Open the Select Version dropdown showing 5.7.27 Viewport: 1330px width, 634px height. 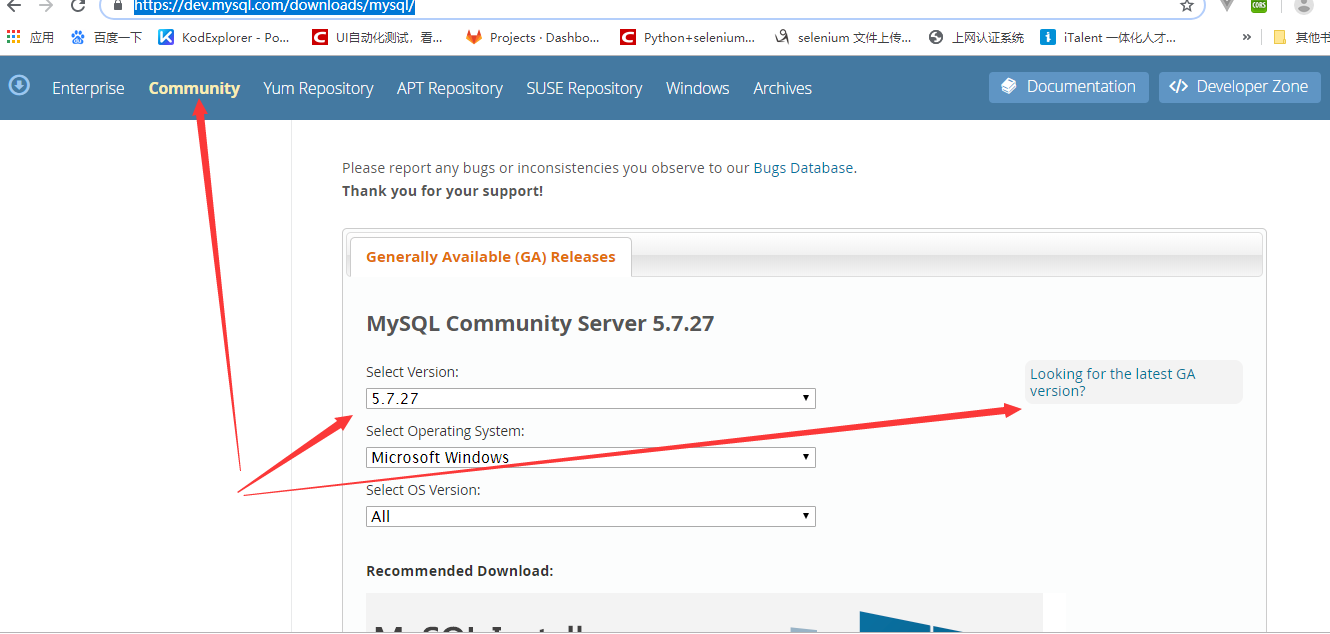point(591,398)
